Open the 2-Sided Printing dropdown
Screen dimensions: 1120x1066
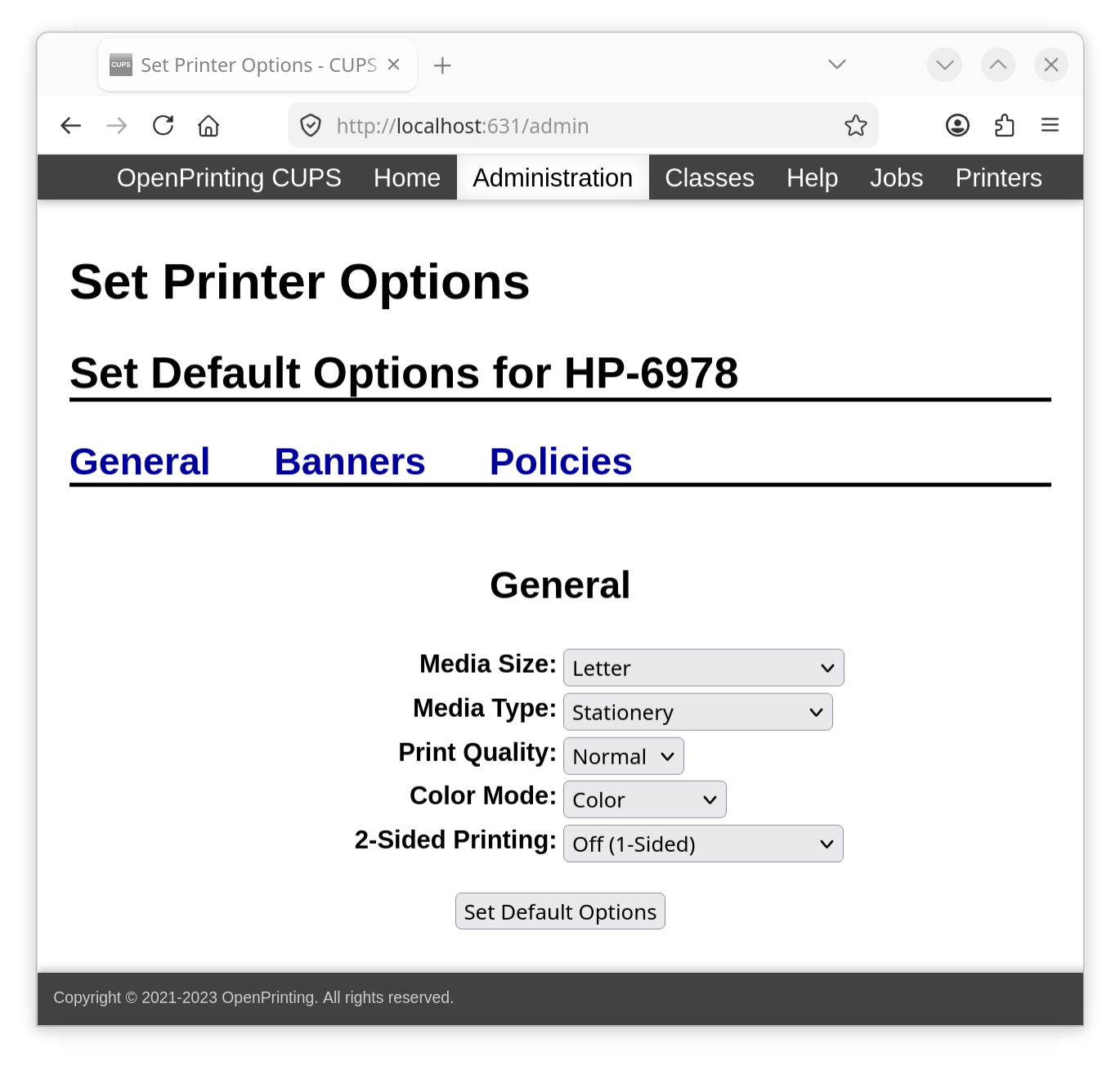(x=702, y=843)
